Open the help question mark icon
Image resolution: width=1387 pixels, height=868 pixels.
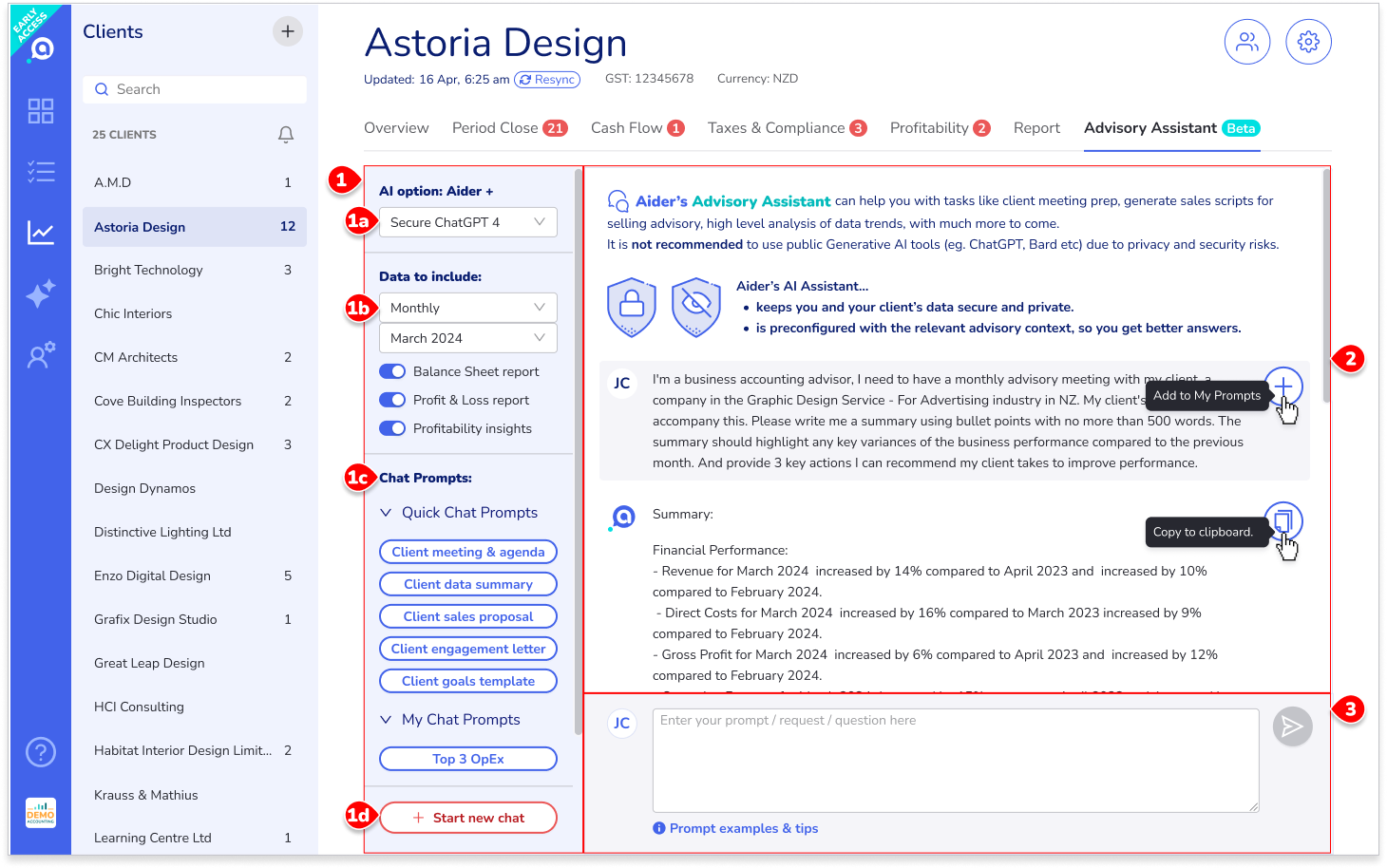coord(41,752)
